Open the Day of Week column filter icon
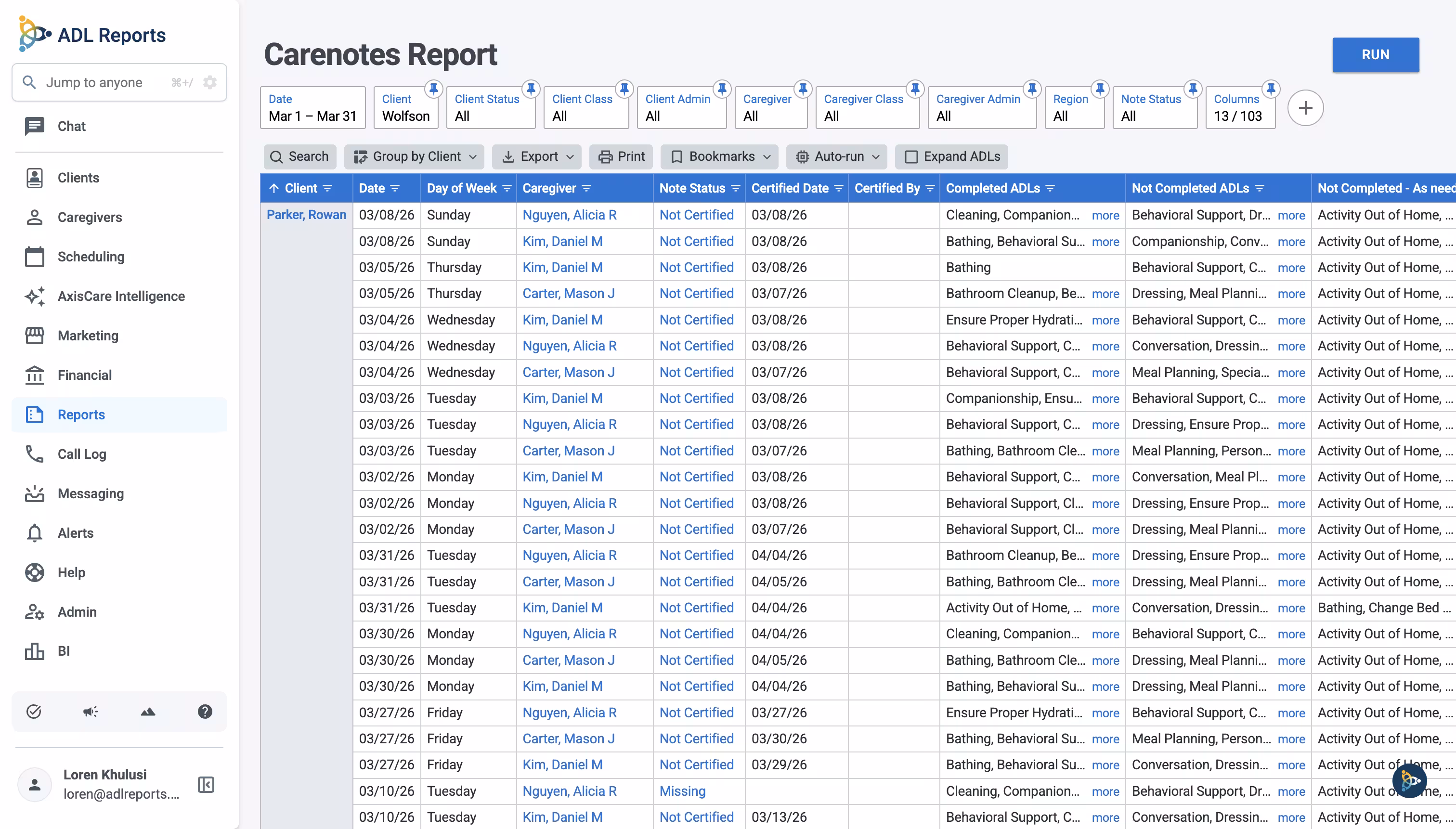This screenshot has width=1456, height=829. (x=507, y=188)
